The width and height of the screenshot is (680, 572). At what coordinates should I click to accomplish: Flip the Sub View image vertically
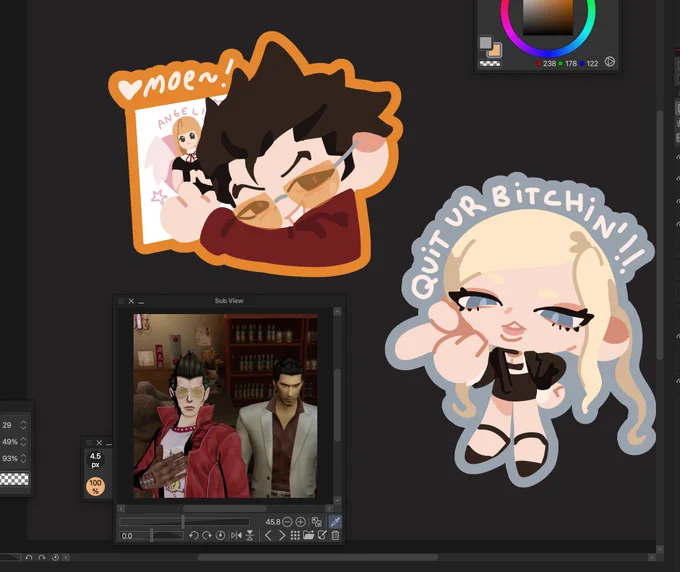click(249, 536)
